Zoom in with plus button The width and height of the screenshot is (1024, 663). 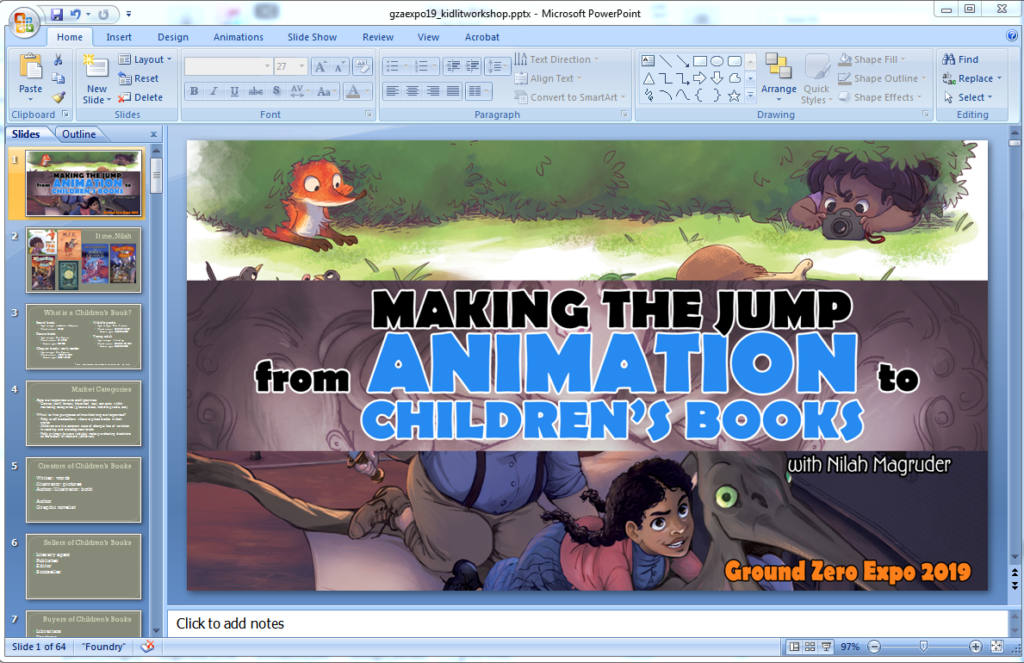[x=976, y=647]
